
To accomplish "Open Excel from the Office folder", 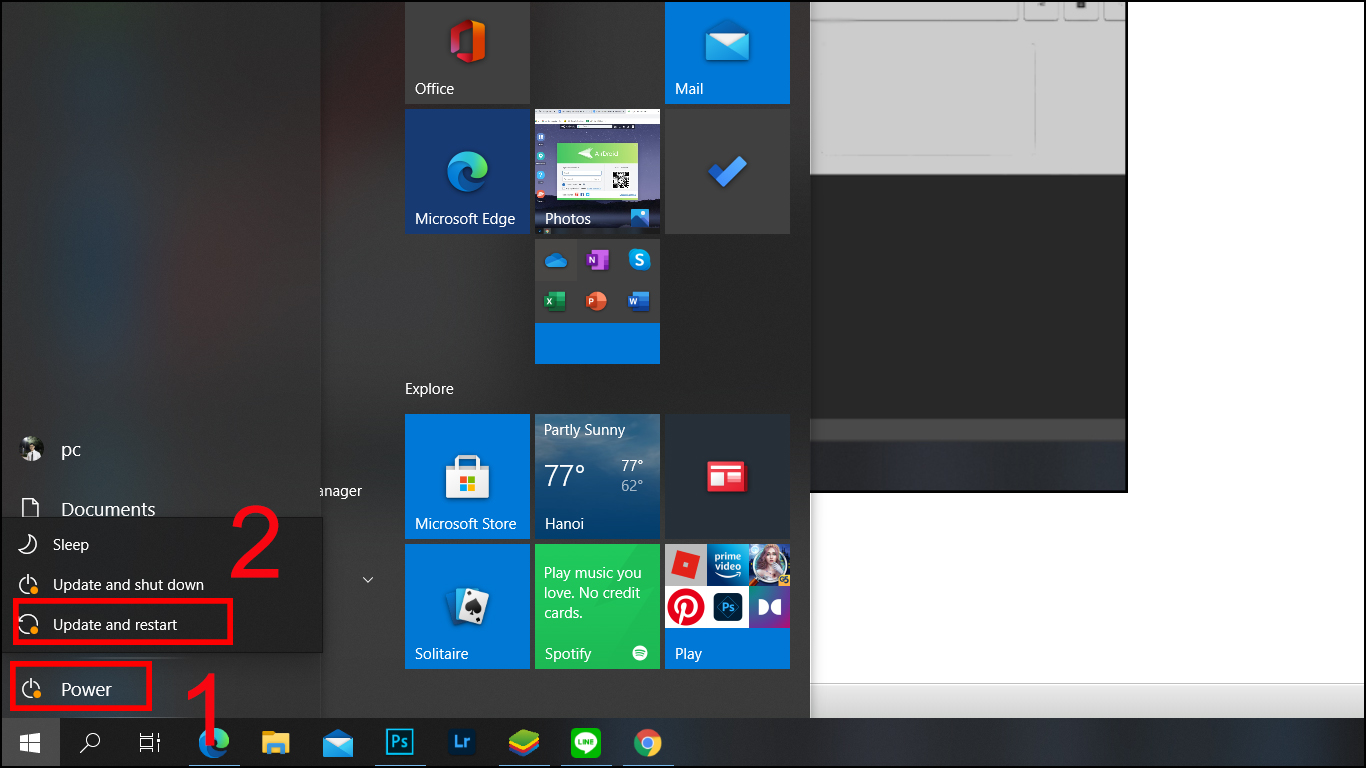I will click(x=554, y=300).
